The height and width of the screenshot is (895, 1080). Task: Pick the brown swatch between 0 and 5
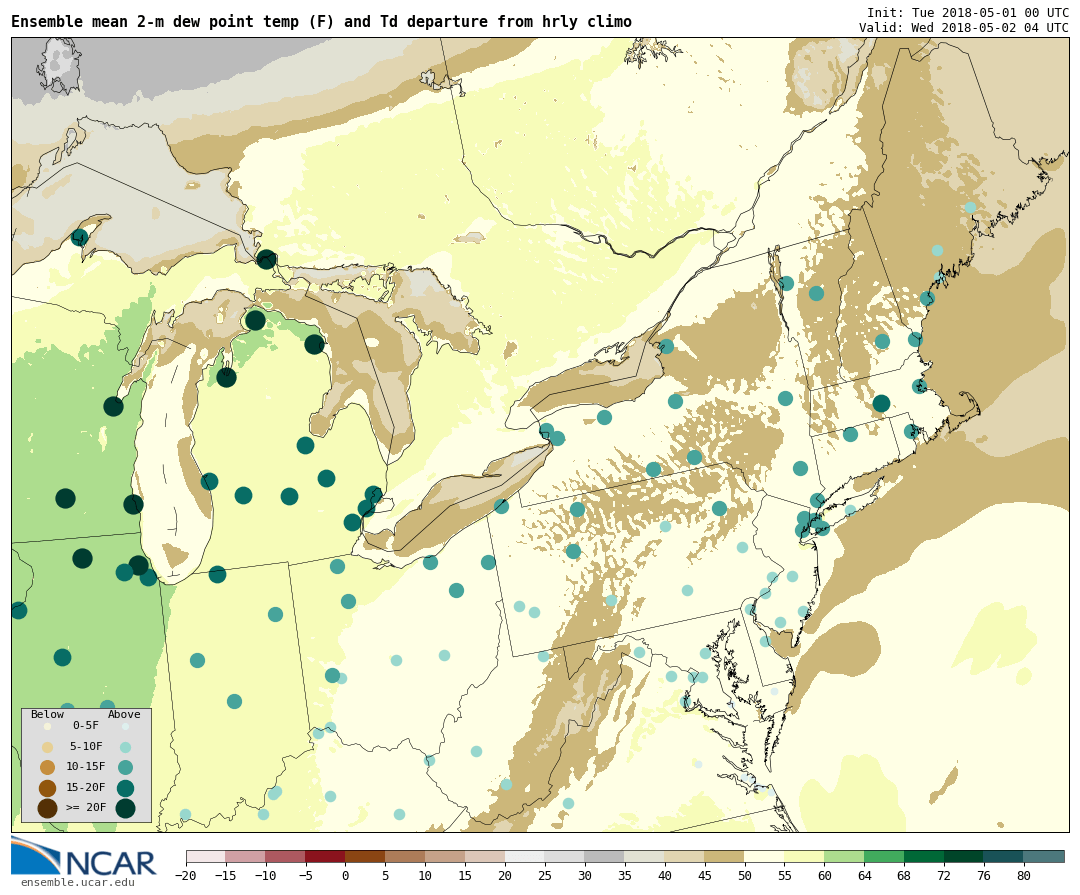click(x=365, y=856)
